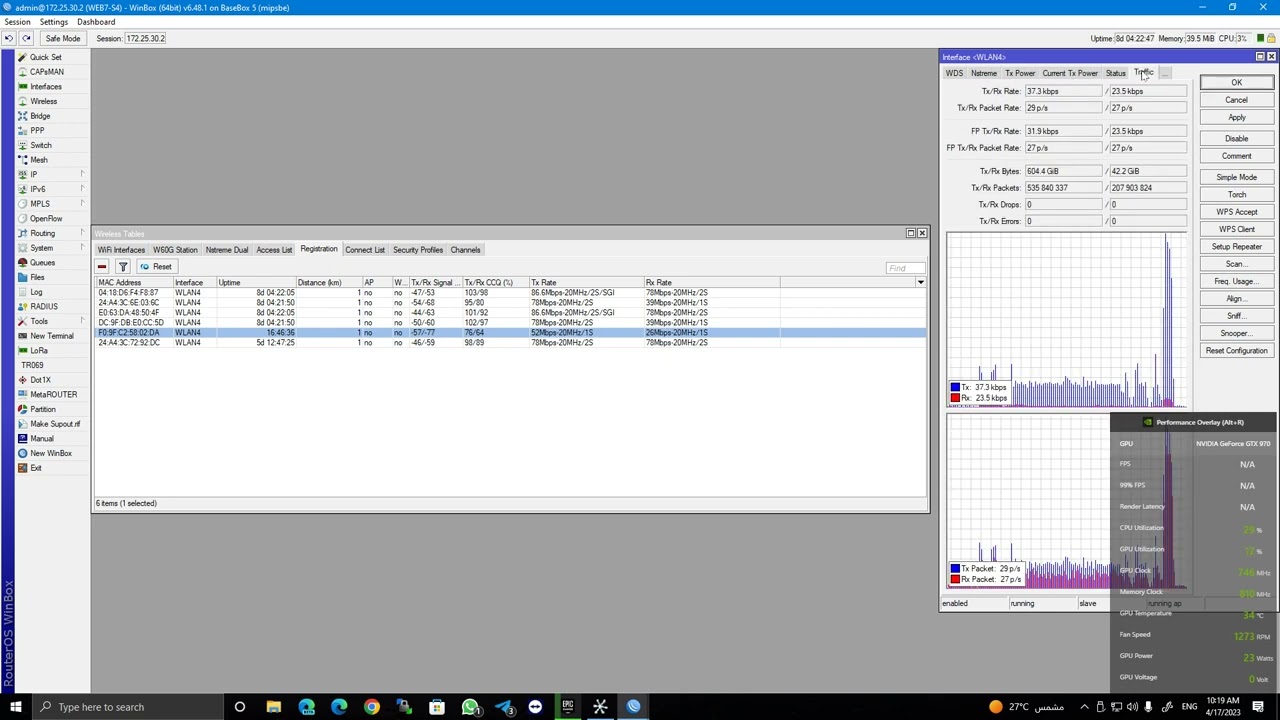Open the Interfaces sidebar item
1280x720 pixels.
coord(45,86)
